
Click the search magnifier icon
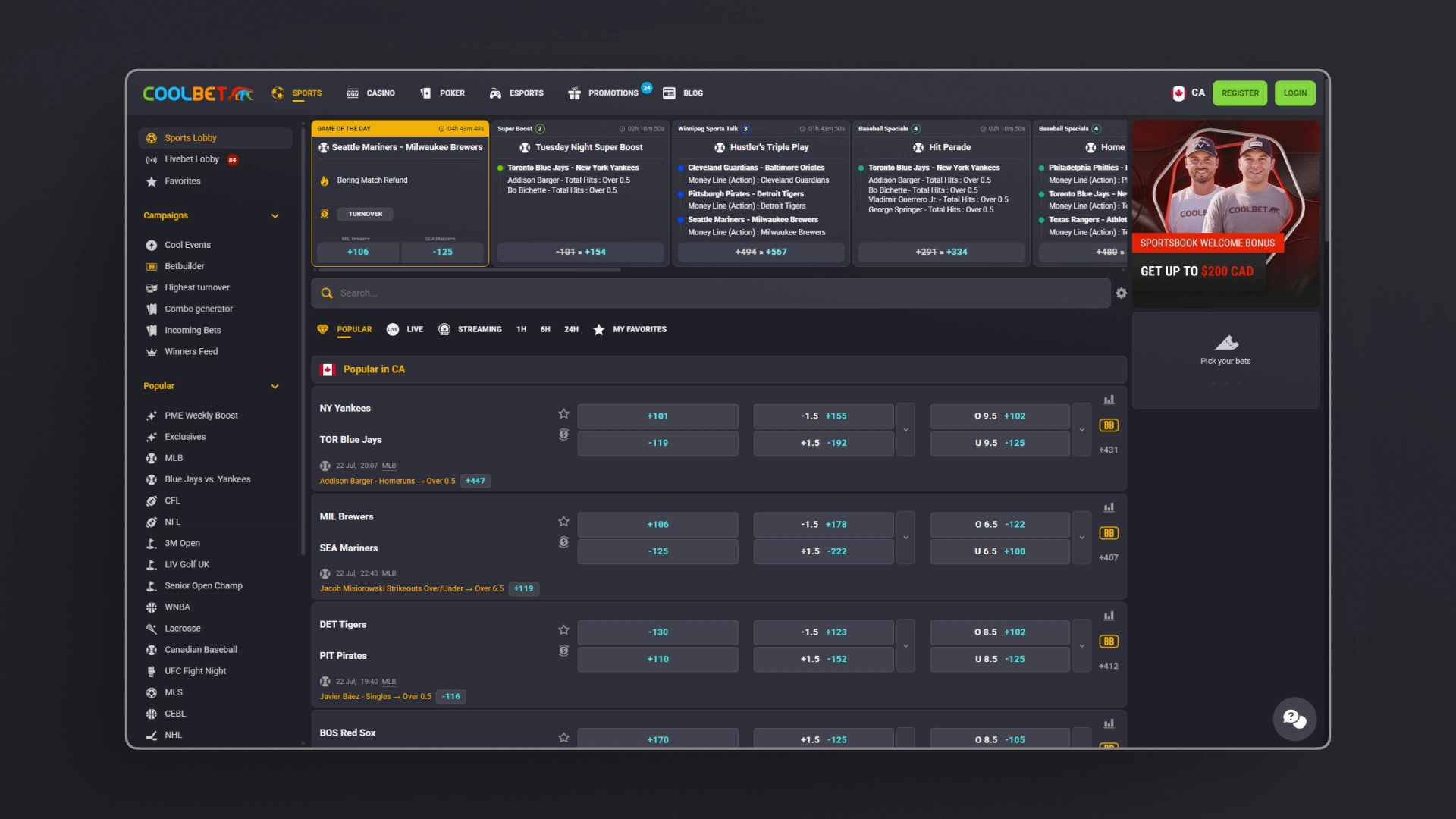point(327,293)
